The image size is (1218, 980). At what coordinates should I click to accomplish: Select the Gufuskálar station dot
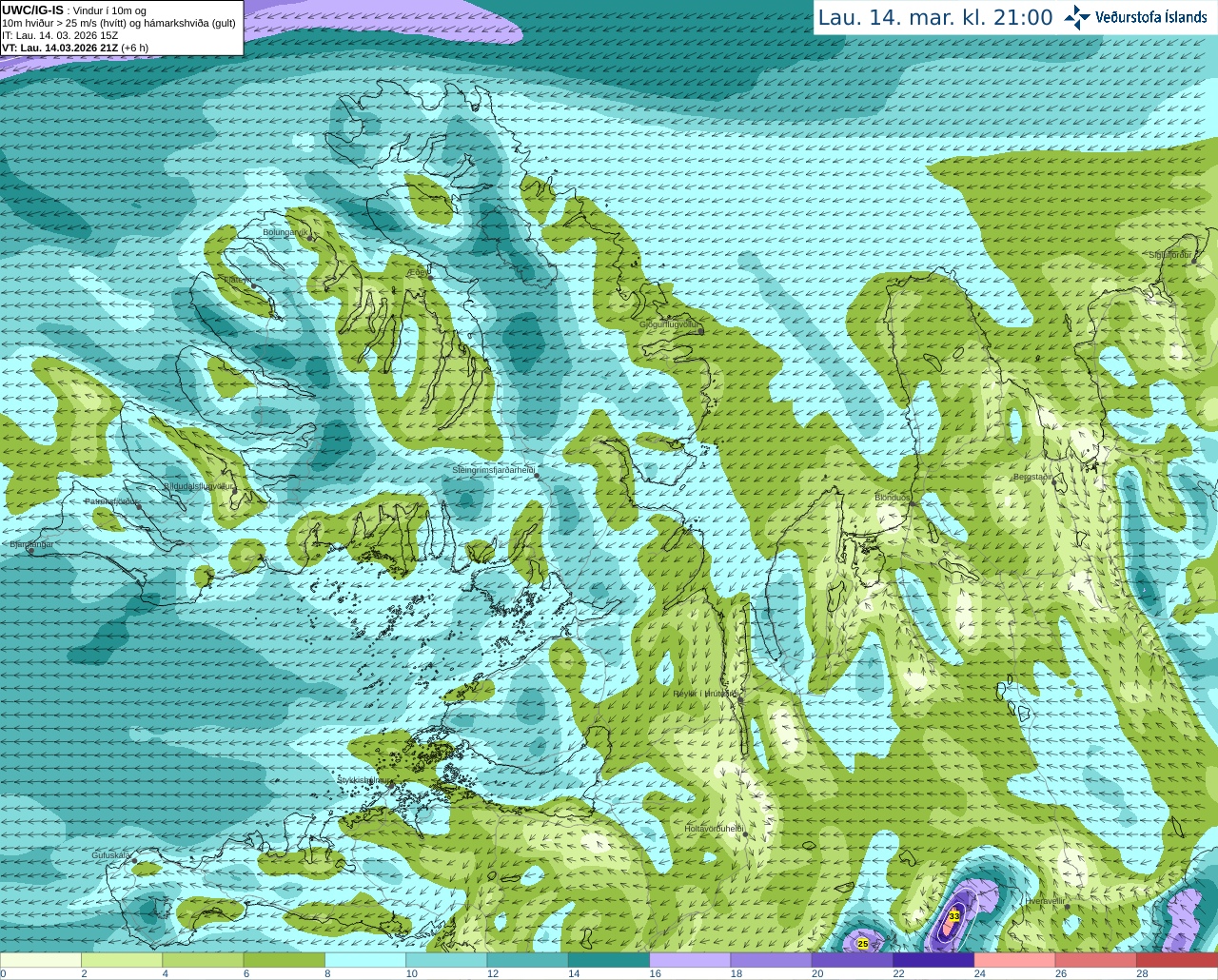(x=134, y=861)
